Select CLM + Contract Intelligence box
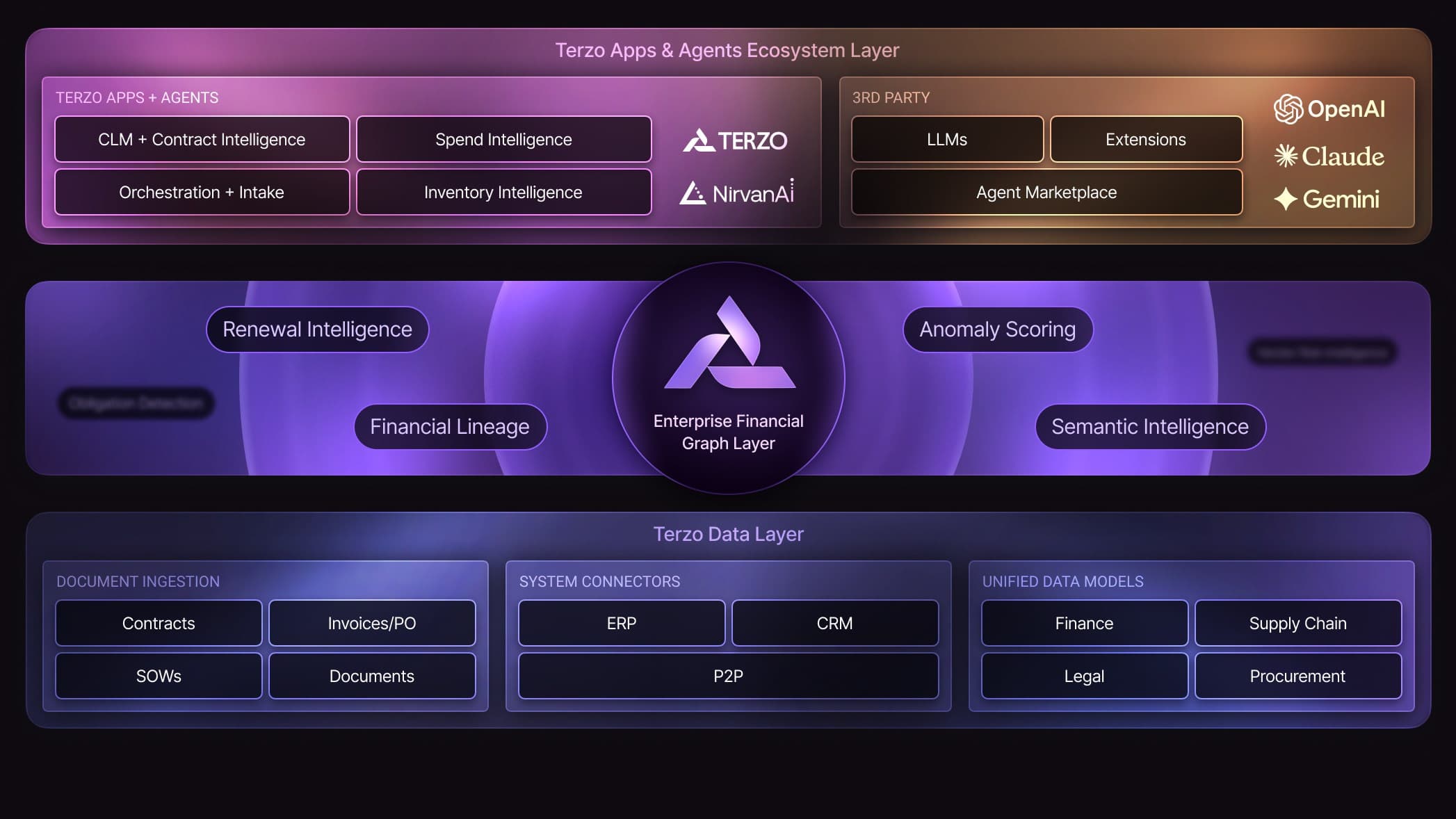 [202, 140]
